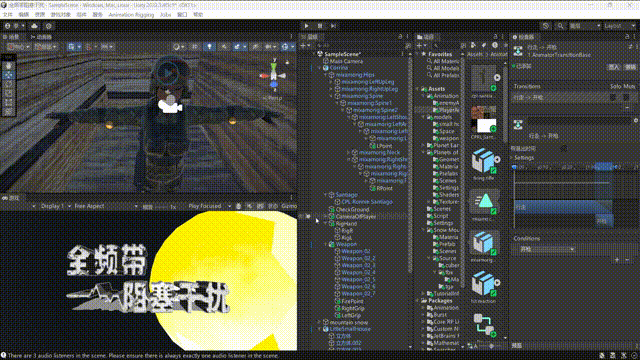
Task: Expand the Packages folder tree
Action: tap(418, 301)
